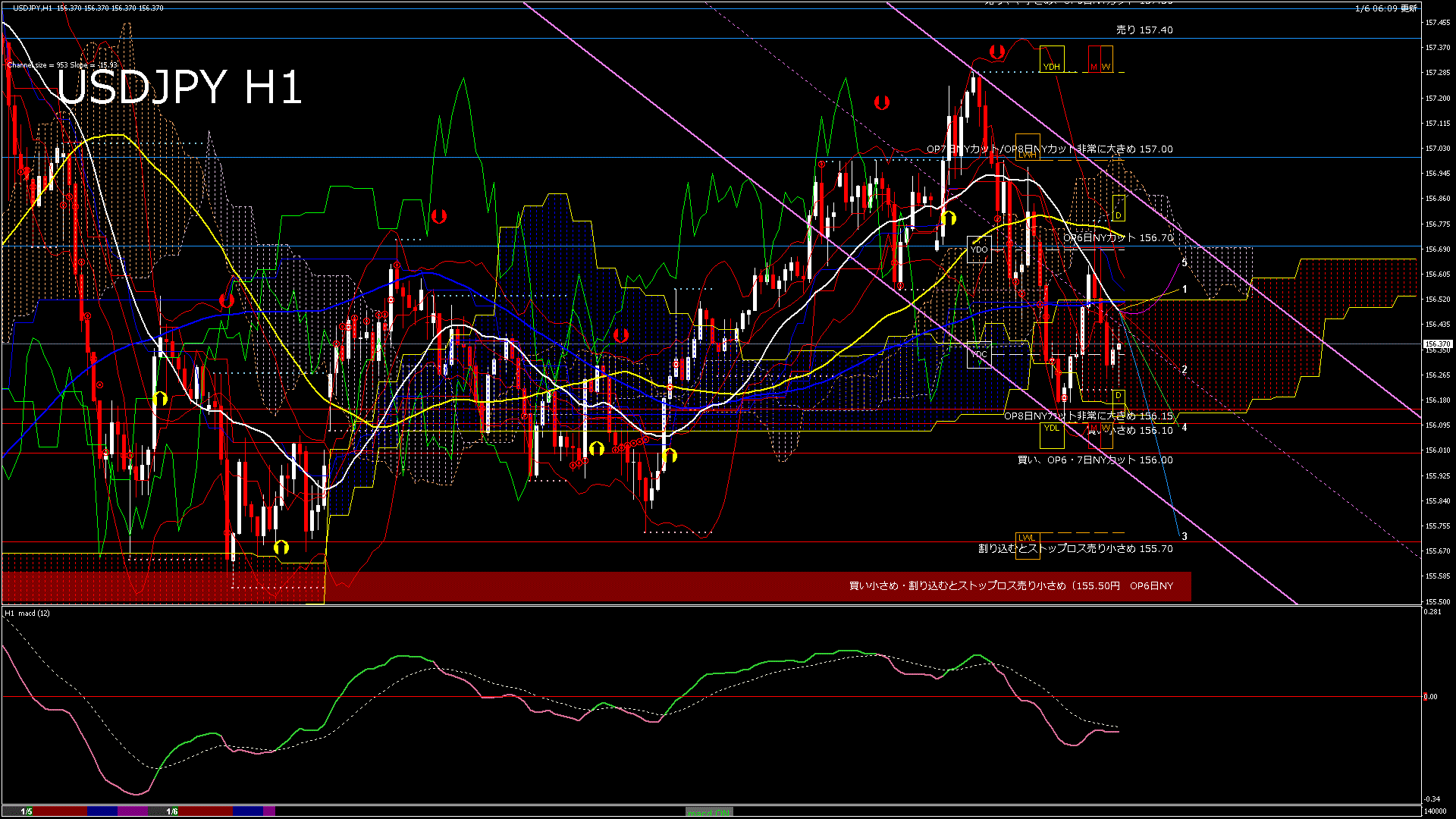1456x819 pixels.
Task: Click the 1/6 06:09 更新 timestamp
Action: [x=1385, y=8]
